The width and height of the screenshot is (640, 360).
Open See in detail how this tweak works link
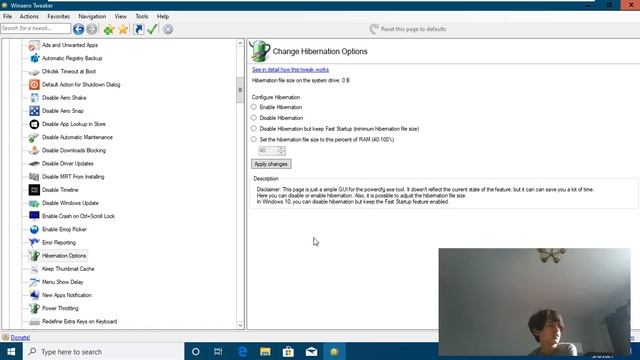(290, 70)
